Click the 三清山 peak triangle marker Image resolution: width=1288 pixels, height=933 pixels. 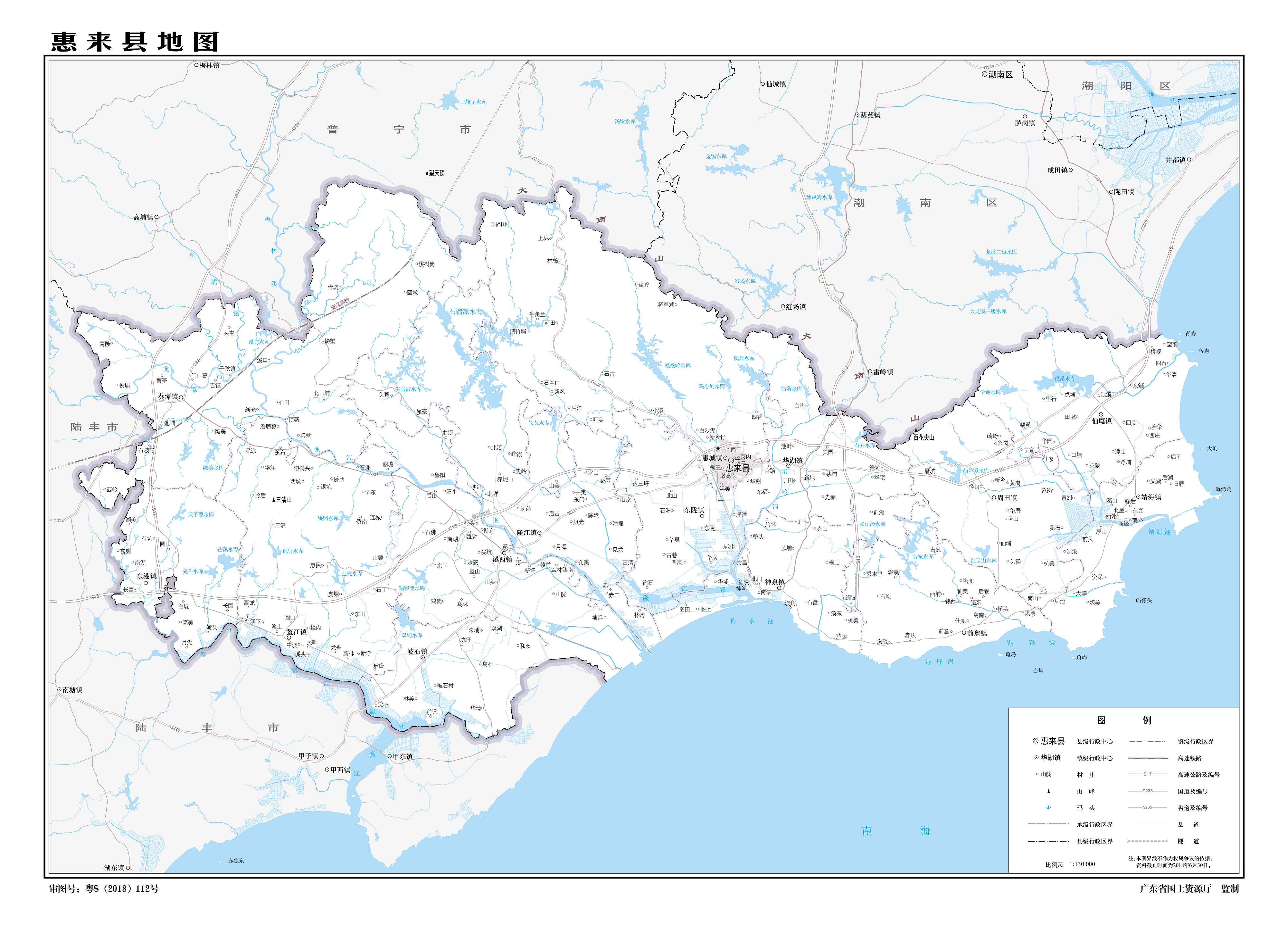tap(273, 500)
